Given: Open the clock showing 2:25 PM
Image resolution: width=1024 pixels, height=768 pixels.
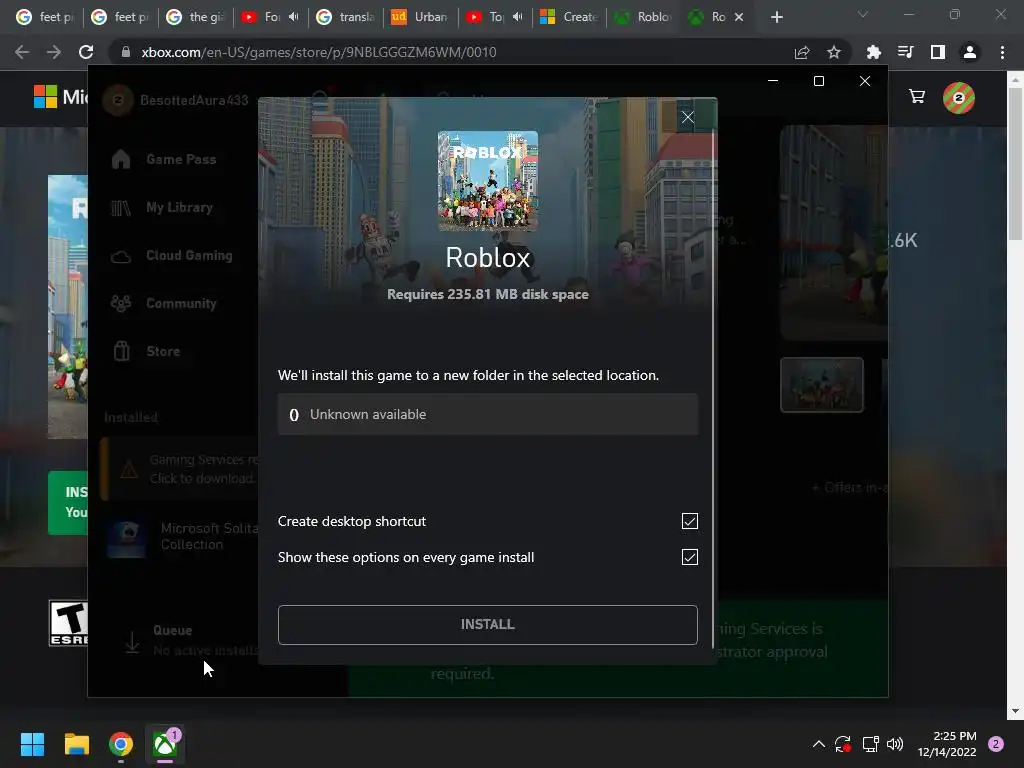Looking at the screenshot, I should 947,744.
